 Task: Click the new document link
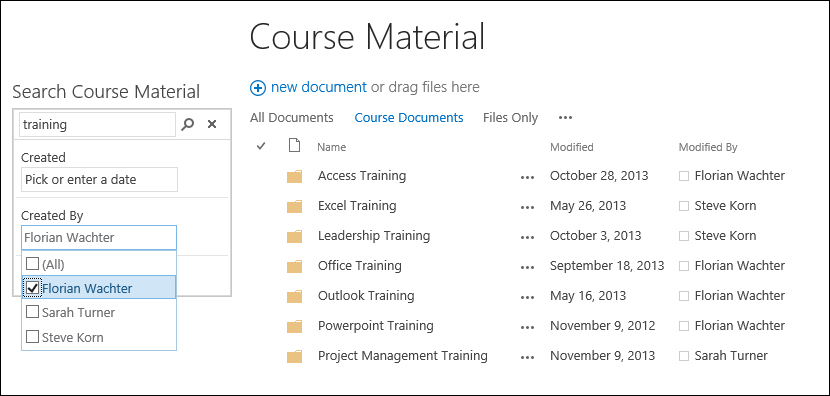tap(319, 87)
